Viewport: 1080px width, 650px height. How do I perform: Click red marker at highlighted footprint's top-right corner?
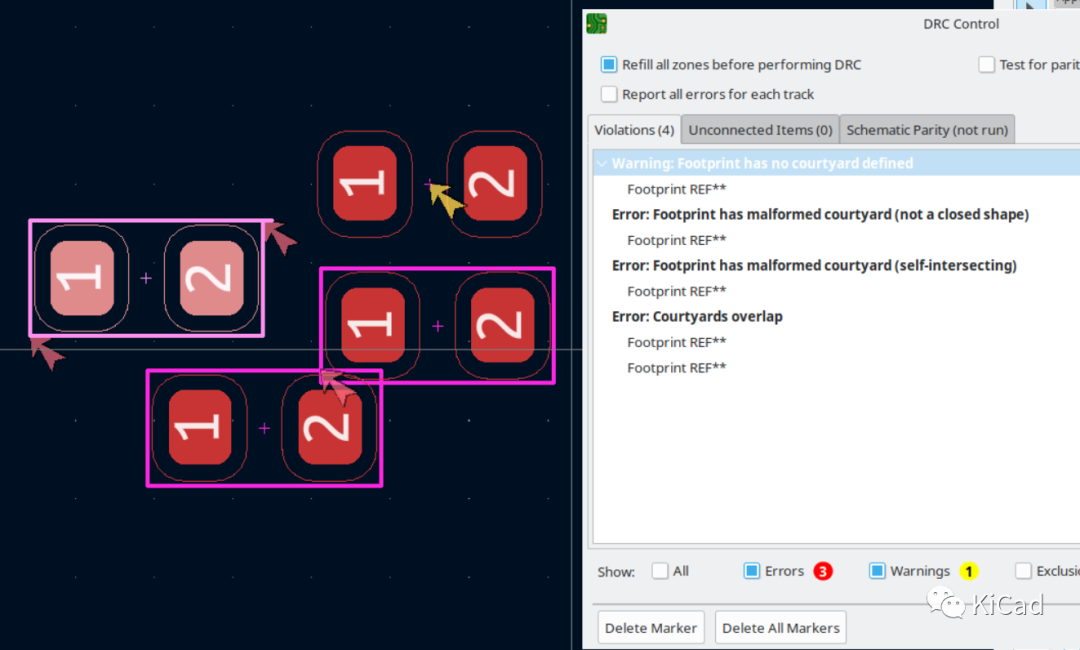tap(281, 237)
